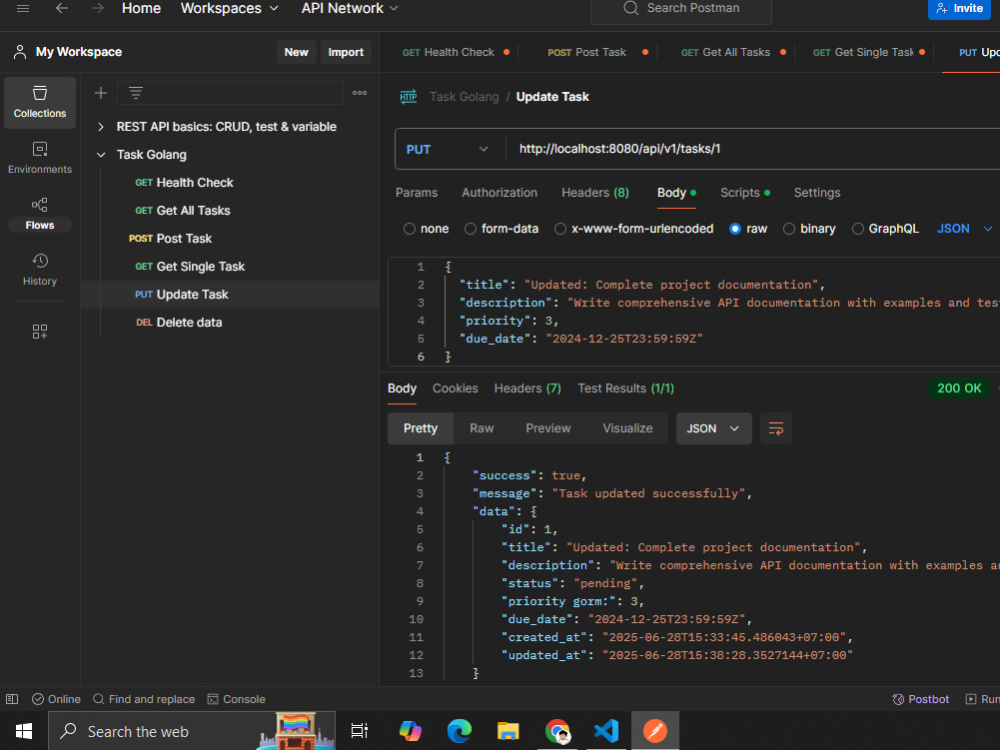Launch Microsoft Edge from taskbar
Screen dimensions: 1000x750
pyautogui.click(x=459, y=731)
